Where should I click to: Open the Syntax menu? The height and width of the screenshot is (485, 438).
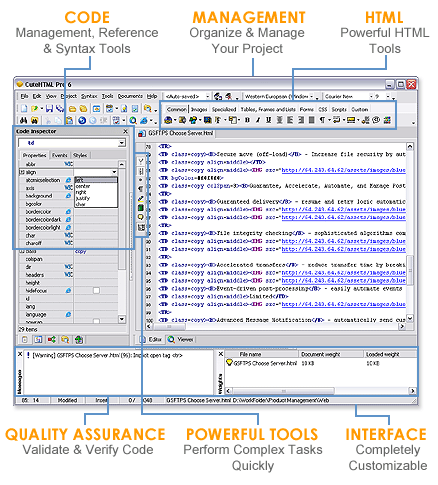[89, 96]
